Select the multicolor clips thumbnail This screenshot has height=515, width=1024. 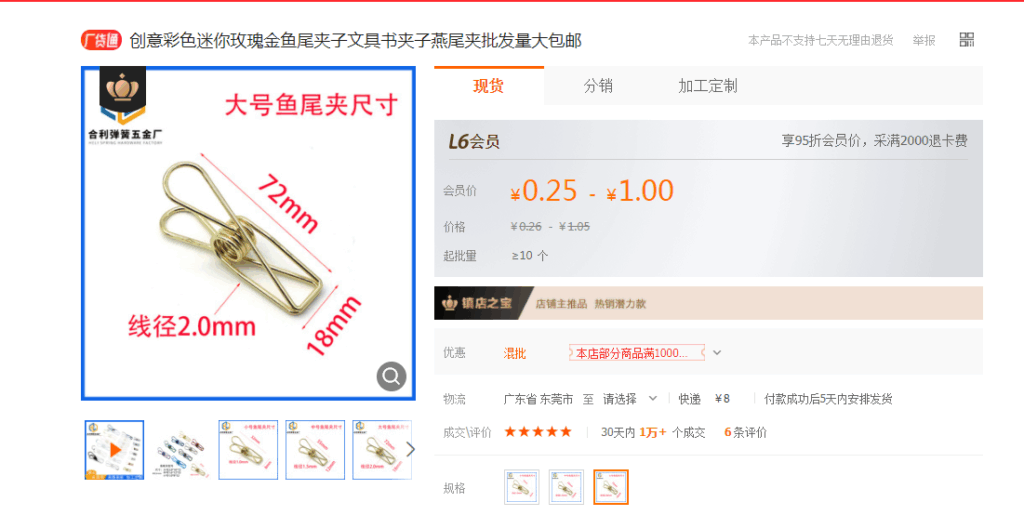(x=181, y=450)
